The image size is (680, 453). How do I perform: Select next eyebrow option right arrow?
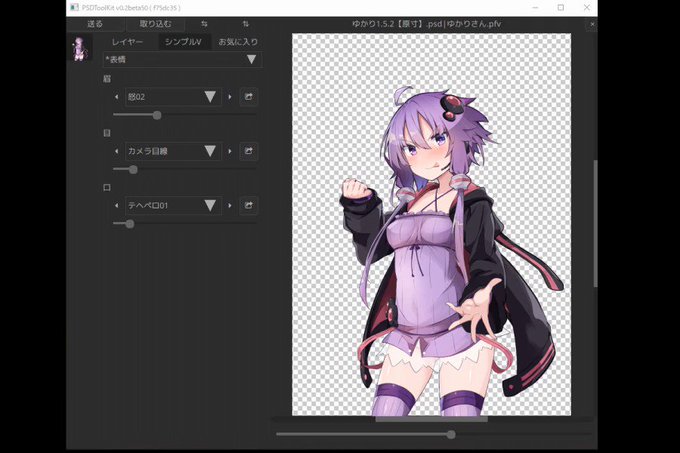coord(230,97)
